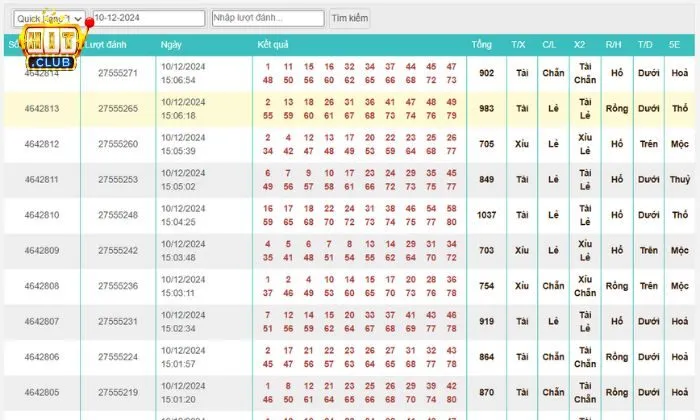Click the Tìm kiếm search button

point(350,18)
